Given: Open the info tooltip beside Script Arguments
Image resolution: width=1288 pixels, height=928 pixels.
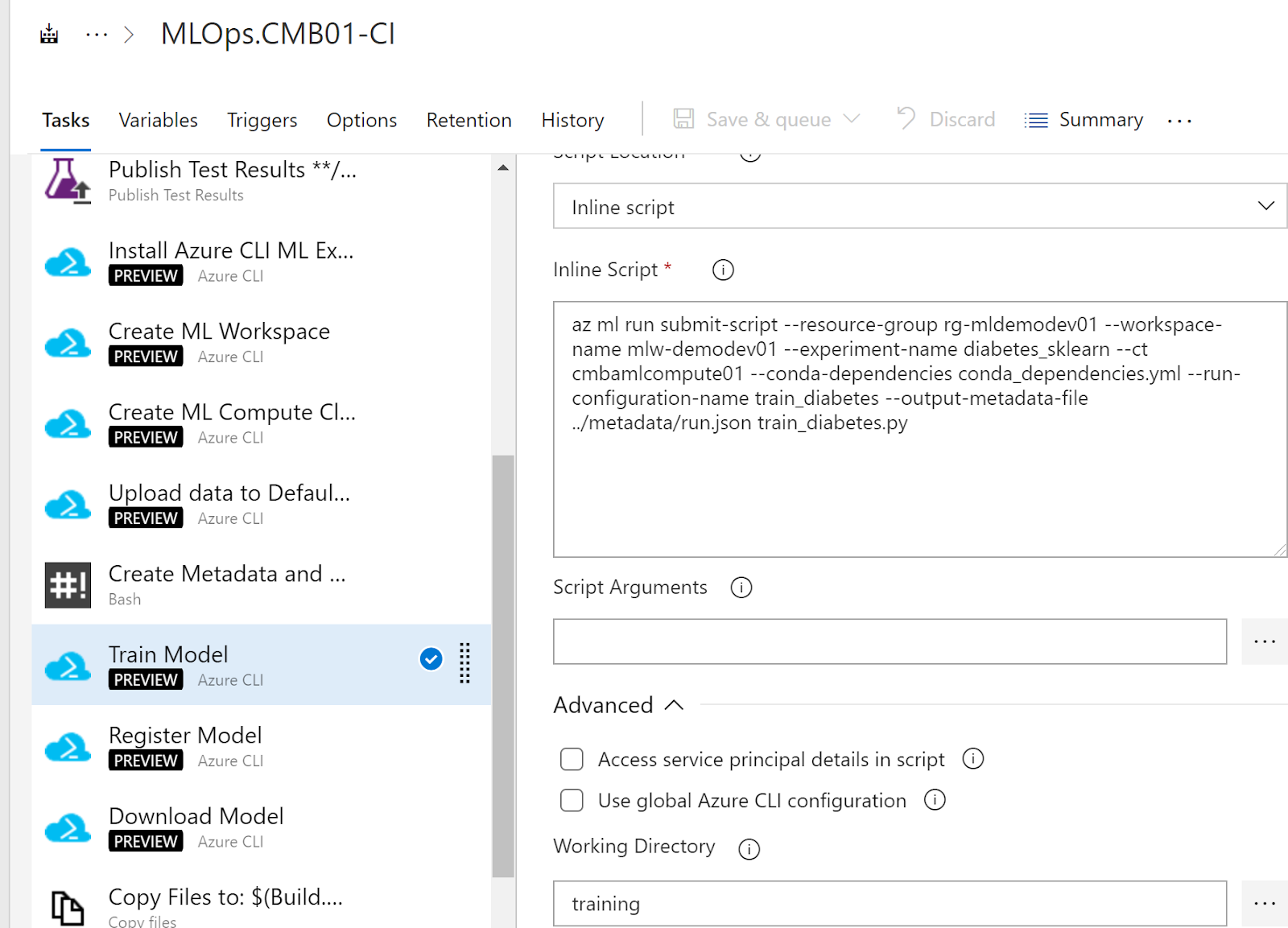Looking at the screenshot, I should coord(741,588).
